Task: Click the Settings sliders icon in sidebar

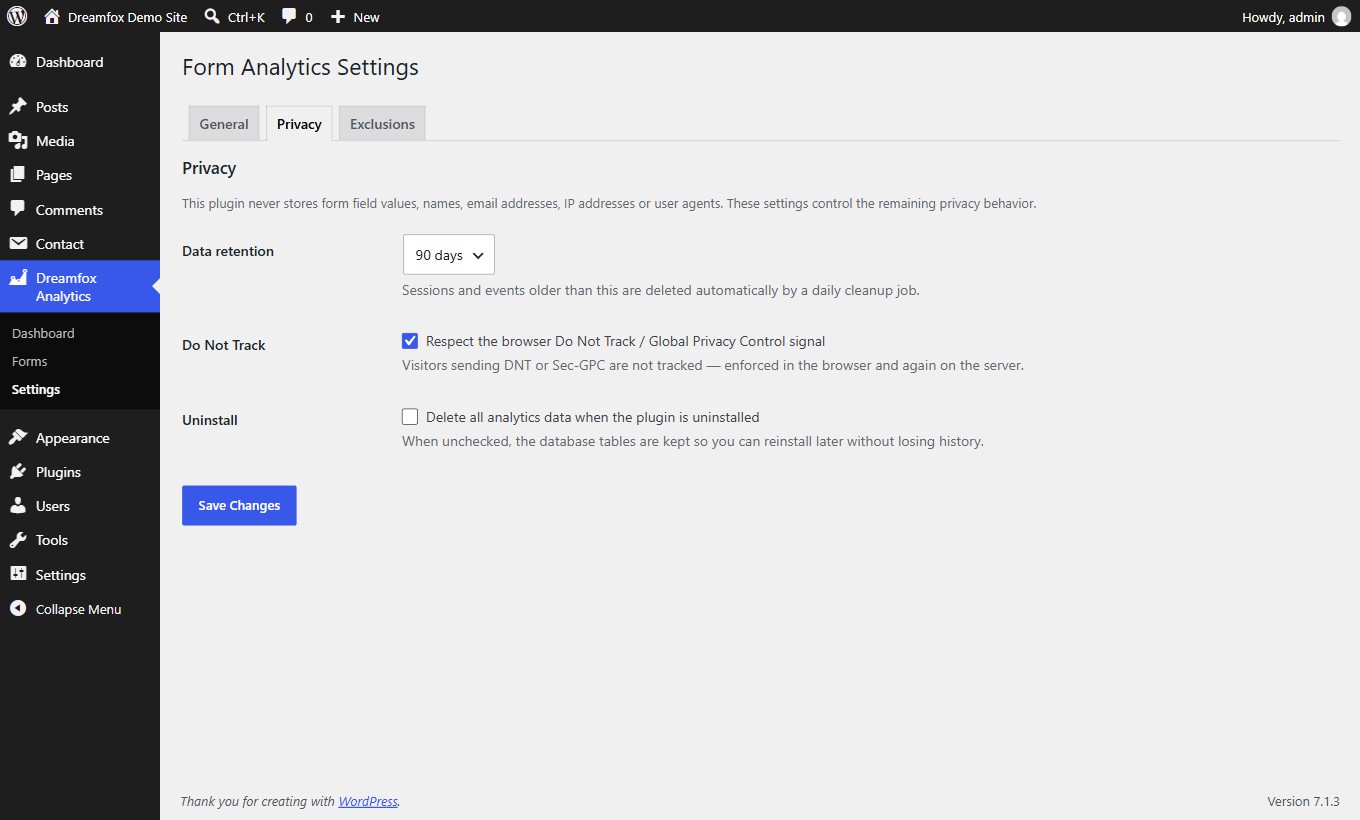Action: 18,575
